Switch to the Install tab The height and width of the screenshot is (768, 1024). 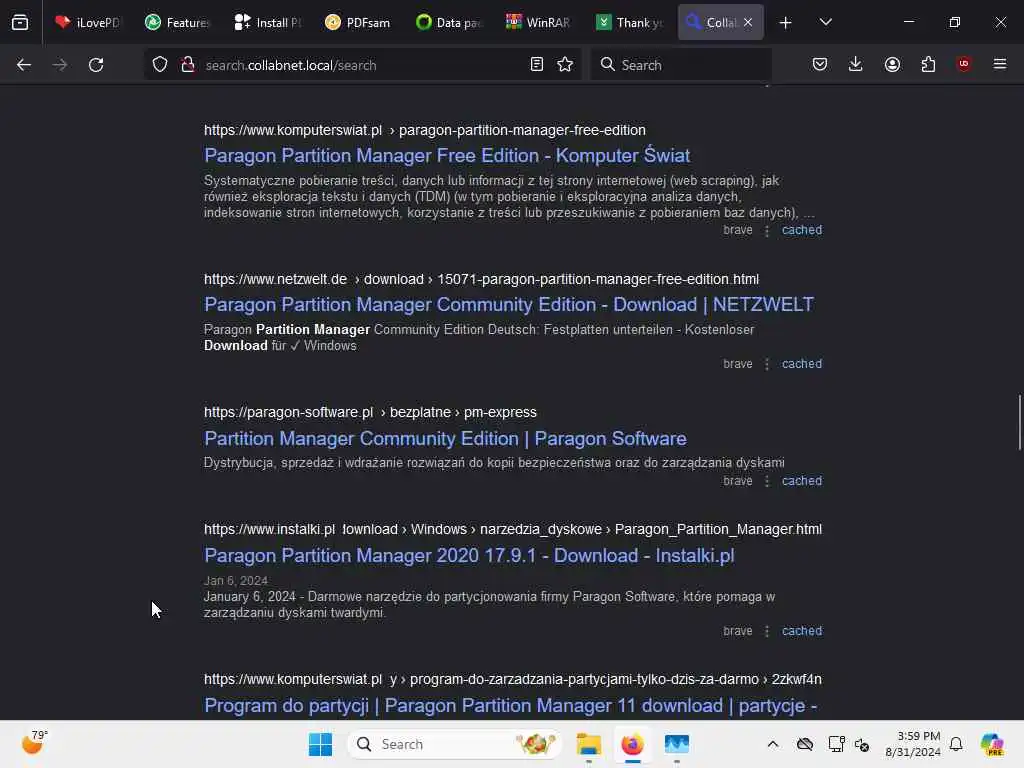tap(267, 23)
